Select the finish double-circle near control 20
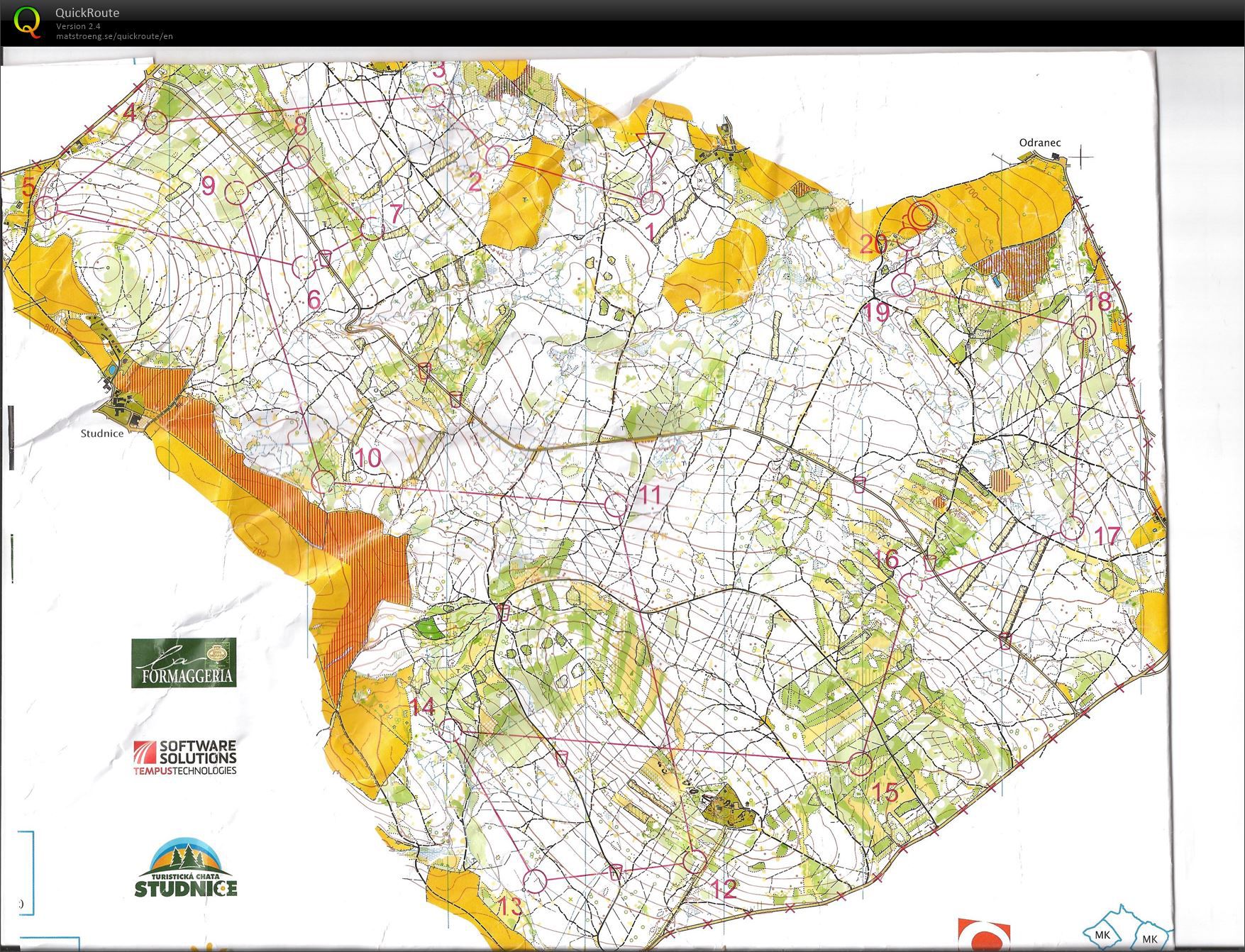 coord(922,215)
